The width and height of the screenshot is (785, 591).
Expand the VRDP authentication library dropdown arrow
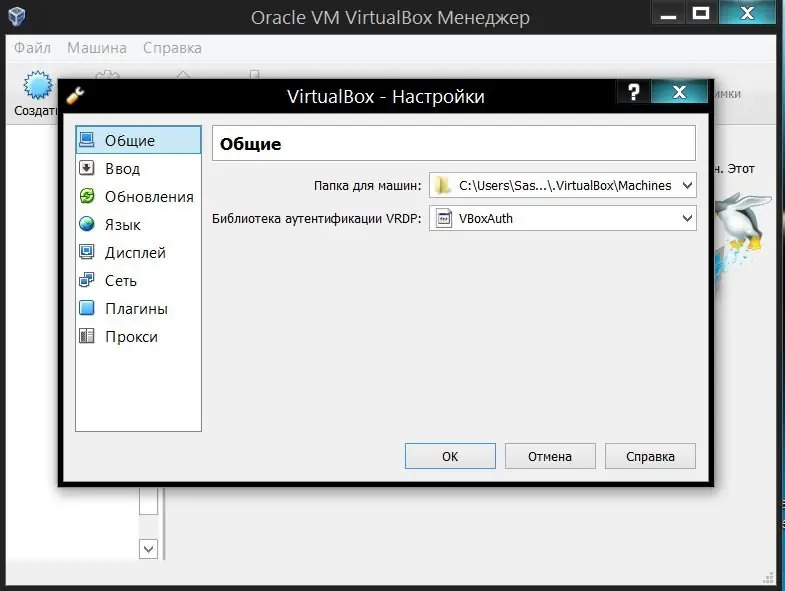(x=687, y=218)
